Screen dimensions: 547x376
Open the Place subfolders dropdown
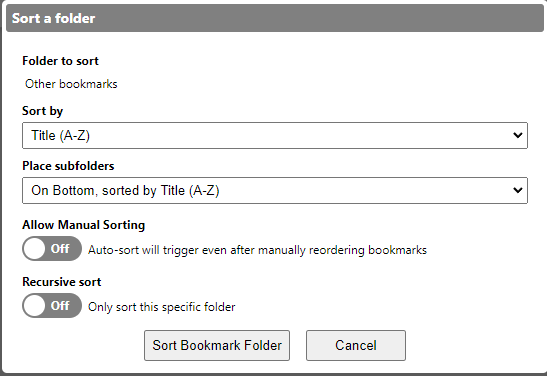(x=275, y=190)
